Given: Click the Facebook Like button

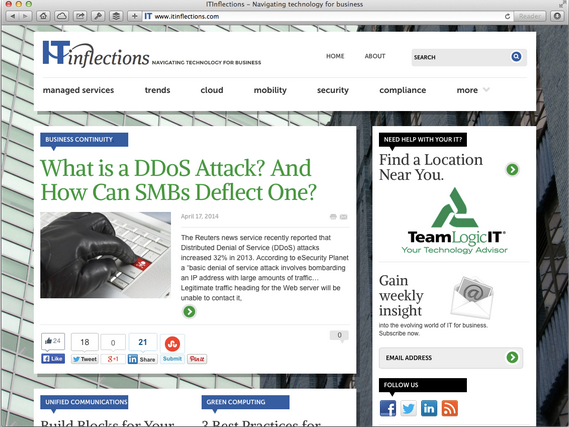Looking at the screenshot, I should point(53,359).
